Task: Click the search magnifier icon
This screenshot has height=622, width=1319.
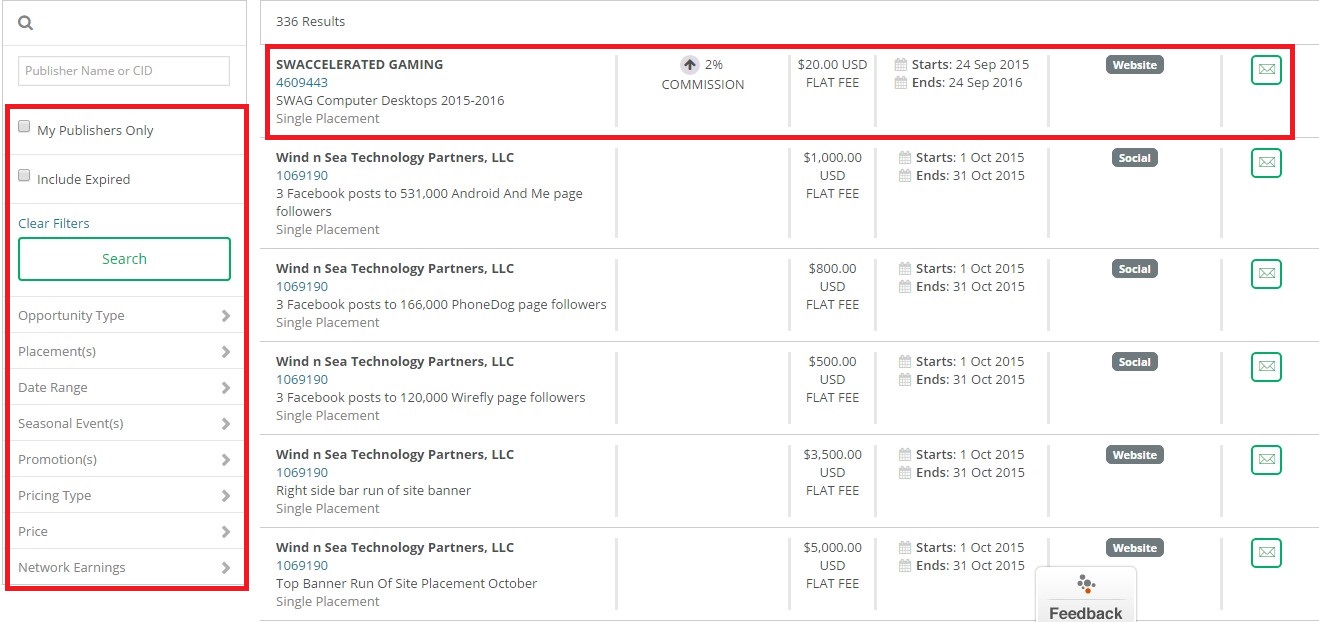Action: (26, 22)
